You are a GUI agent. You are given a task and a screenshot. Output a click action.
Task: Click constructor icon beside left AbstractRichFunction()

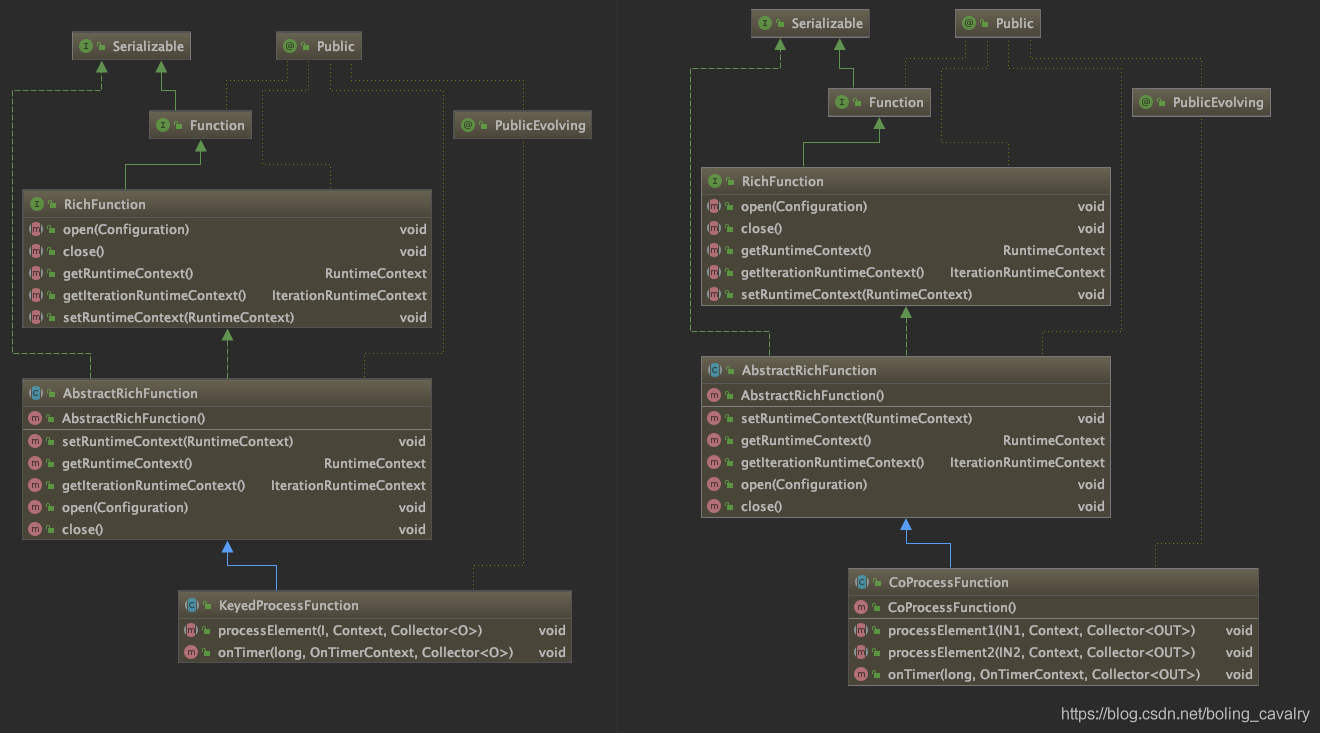tap(36, 418)
